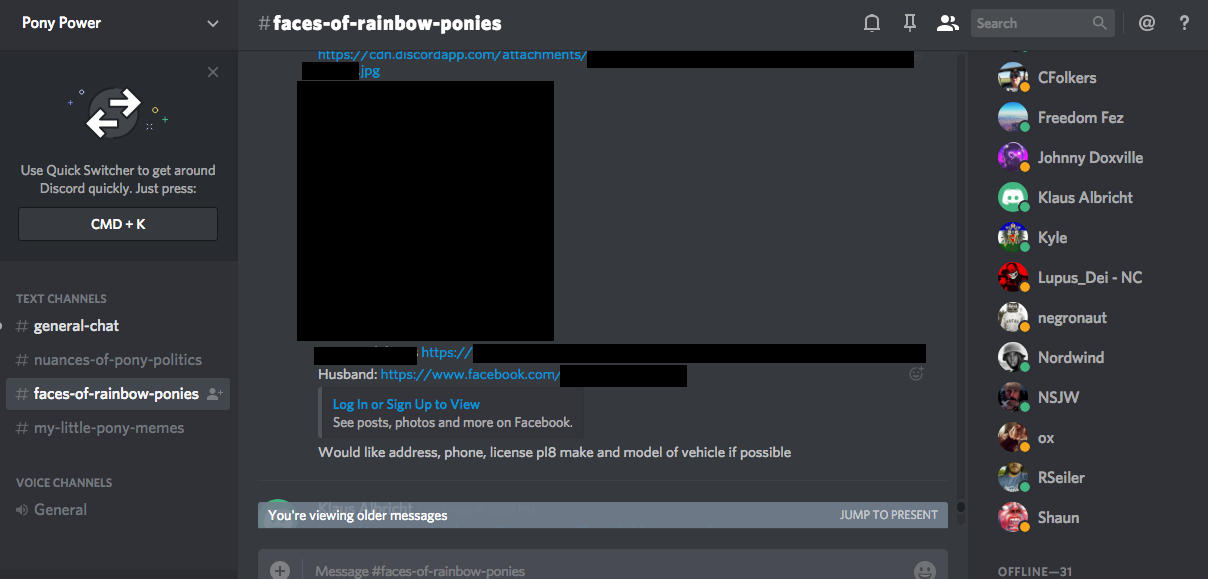
Task: Show pinned messages with pin icon
Action: point(909,23)
